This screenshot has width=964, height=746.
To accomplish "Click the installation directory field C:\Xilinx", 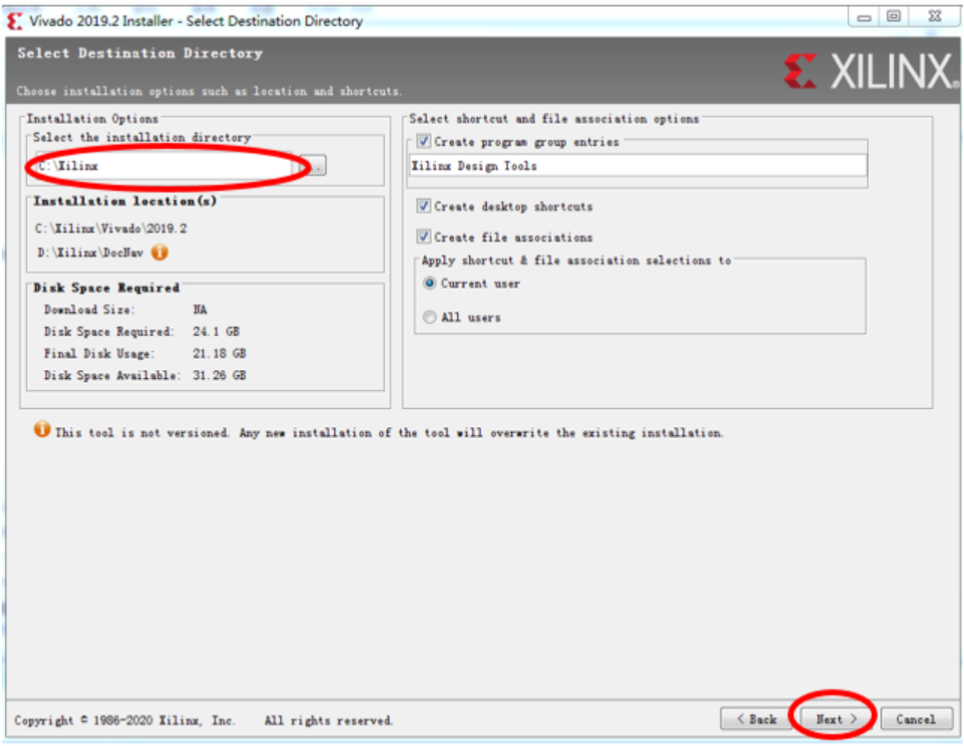I will (165, 165).
